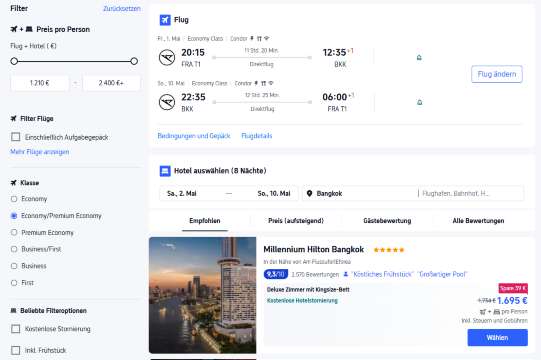Switch to the Empfohlen sorting tab
Screen dimensions: 541x360
click(x=205, y=221)
